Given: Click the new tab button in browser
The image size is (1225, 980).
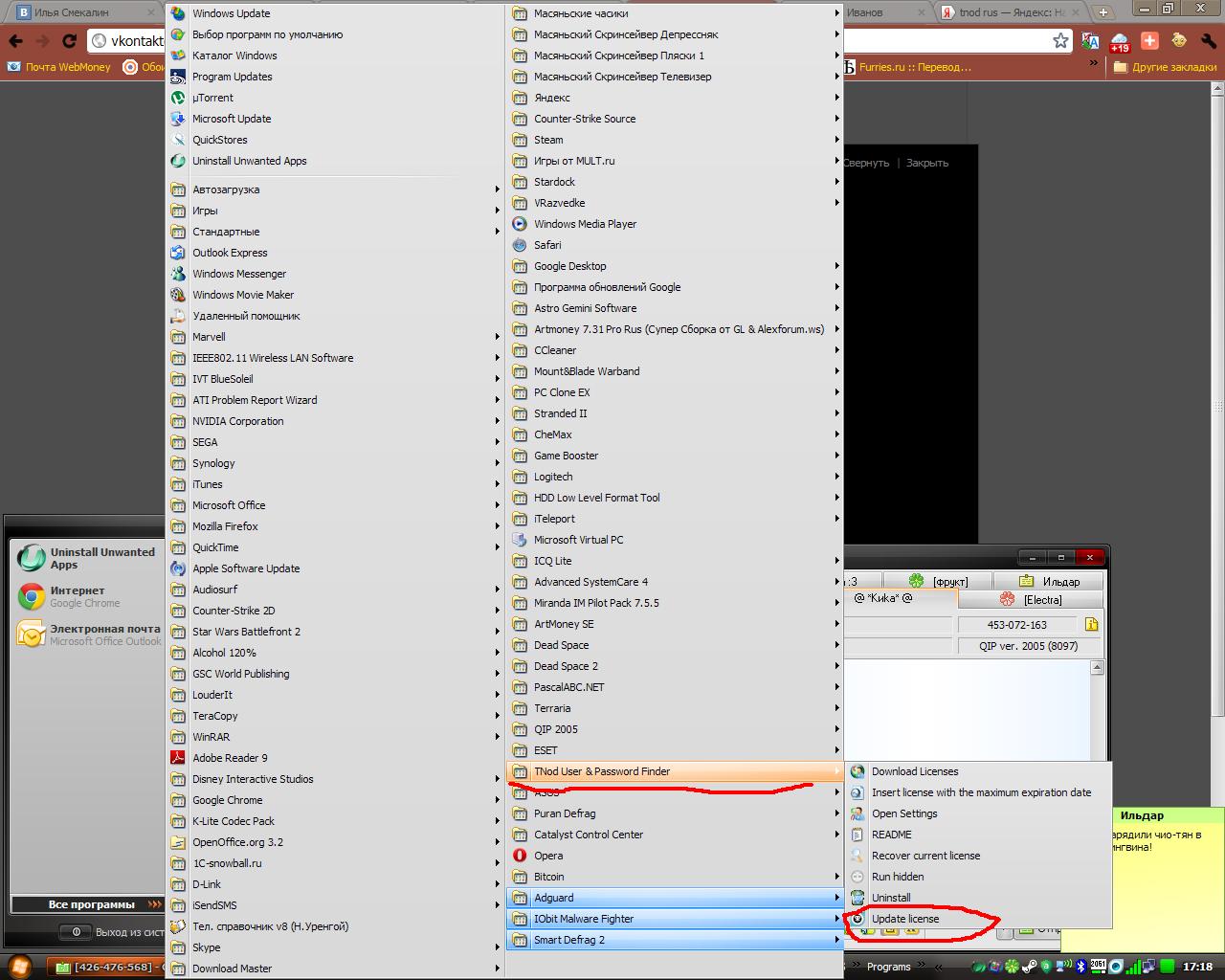Looking at the screenshot, I should (1103, 12).
